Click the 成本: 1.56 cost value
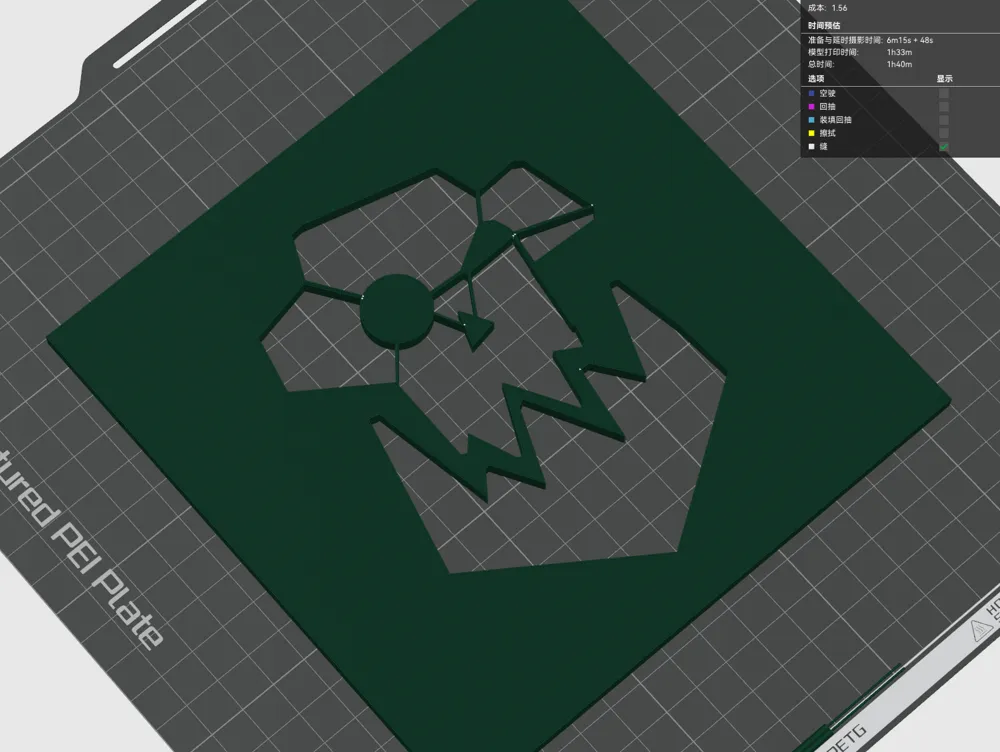Viewport: 1000px width, 752px height. click(827, 8)
